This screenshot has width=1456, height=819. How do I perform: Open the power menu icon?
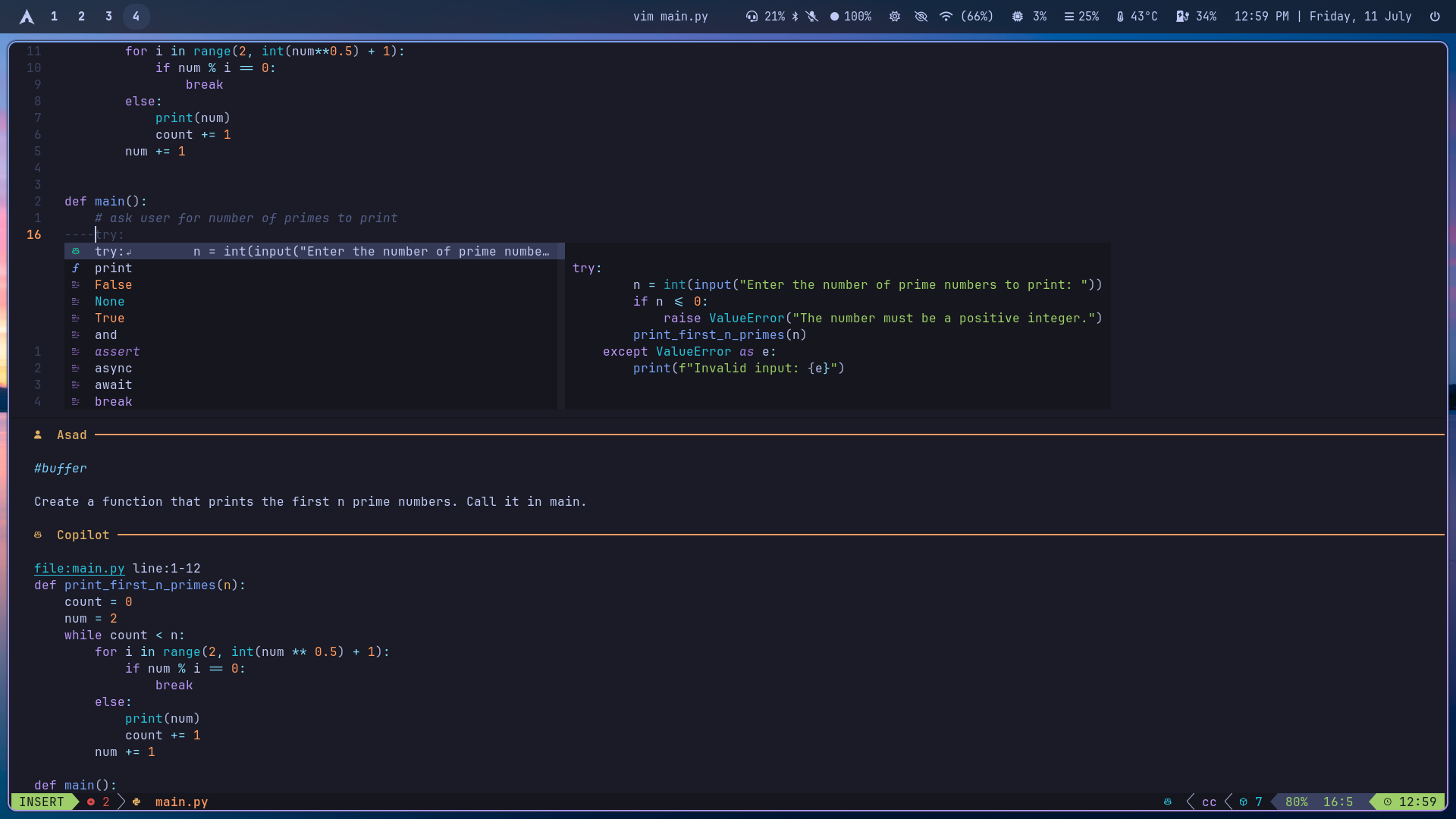click(1435, 16)
